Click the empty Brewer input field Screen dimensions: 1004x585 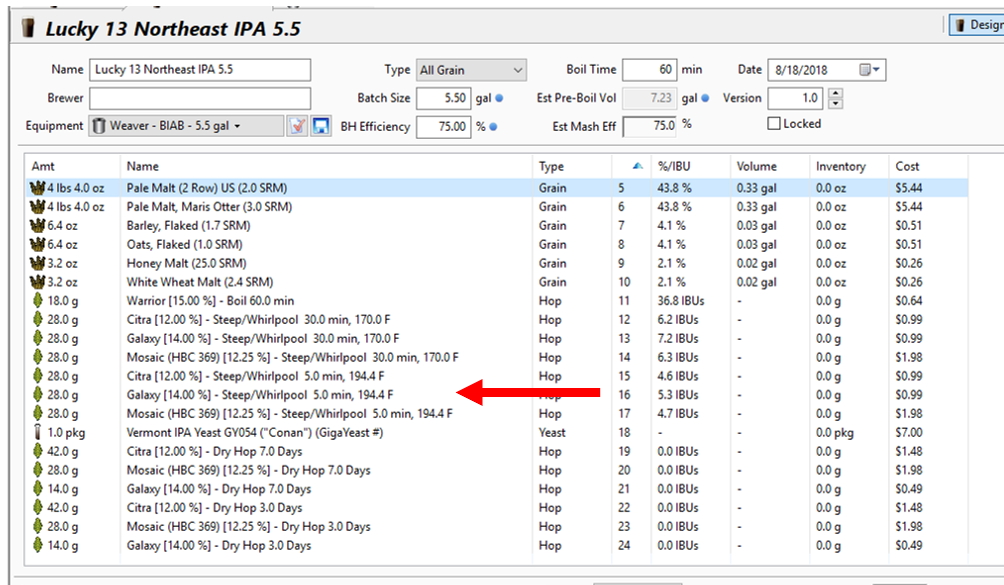pyautogui.click(x=200, y=99)
